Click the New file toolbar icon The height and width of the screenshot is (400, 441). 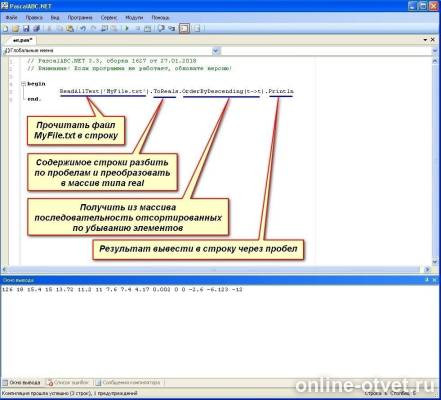[5, 29]
